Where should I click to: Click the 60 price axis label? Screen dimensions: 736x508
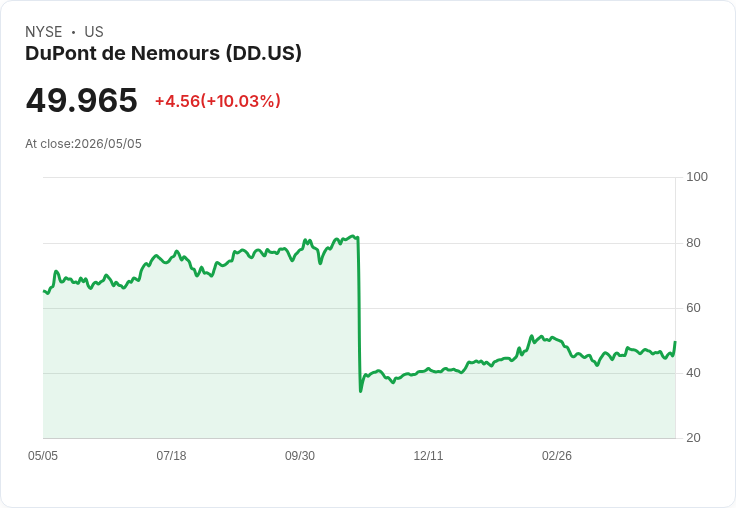click(x=693, y=308)
